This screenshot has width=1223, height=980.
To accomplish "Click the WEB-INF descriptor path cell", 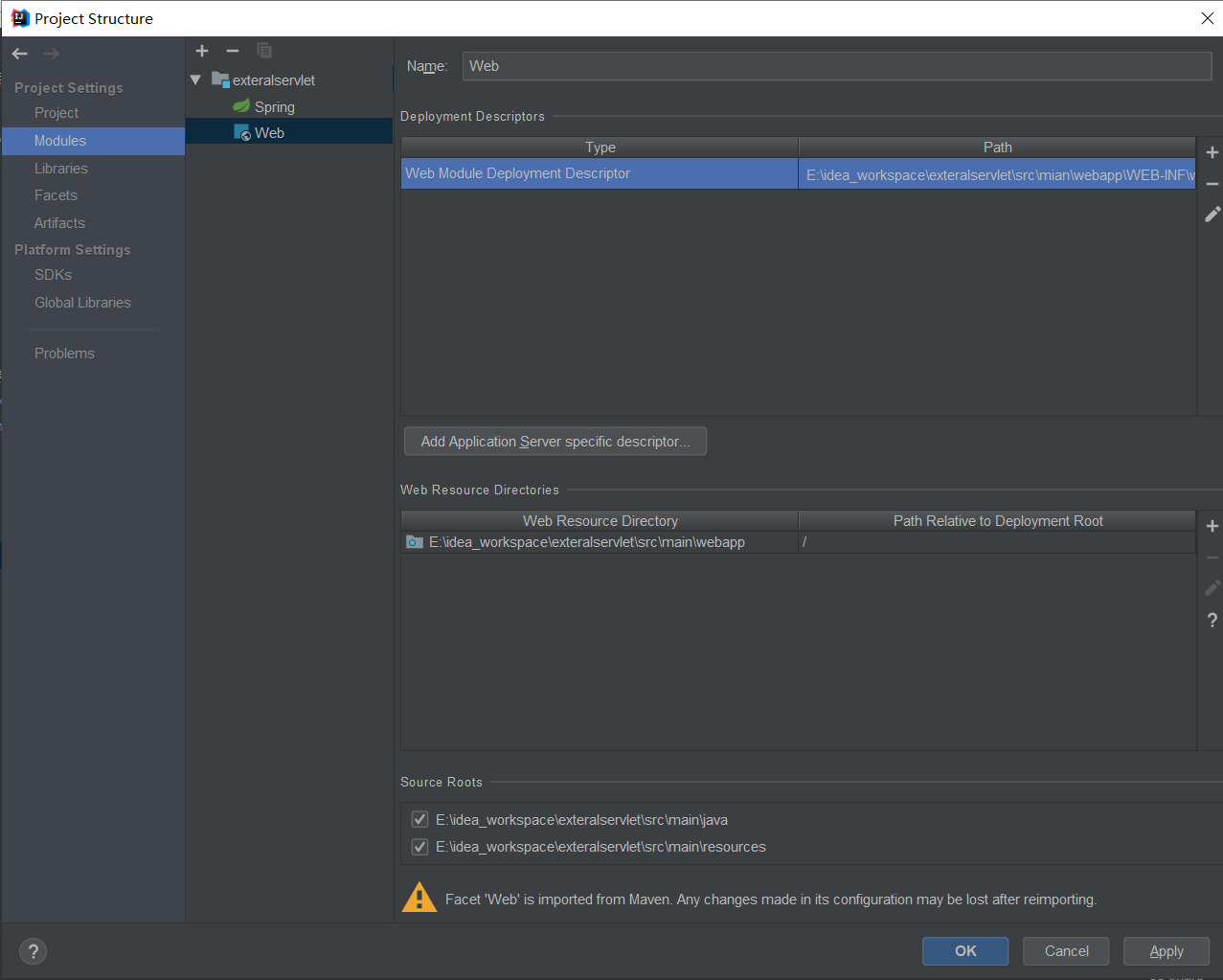I will 997,174.
